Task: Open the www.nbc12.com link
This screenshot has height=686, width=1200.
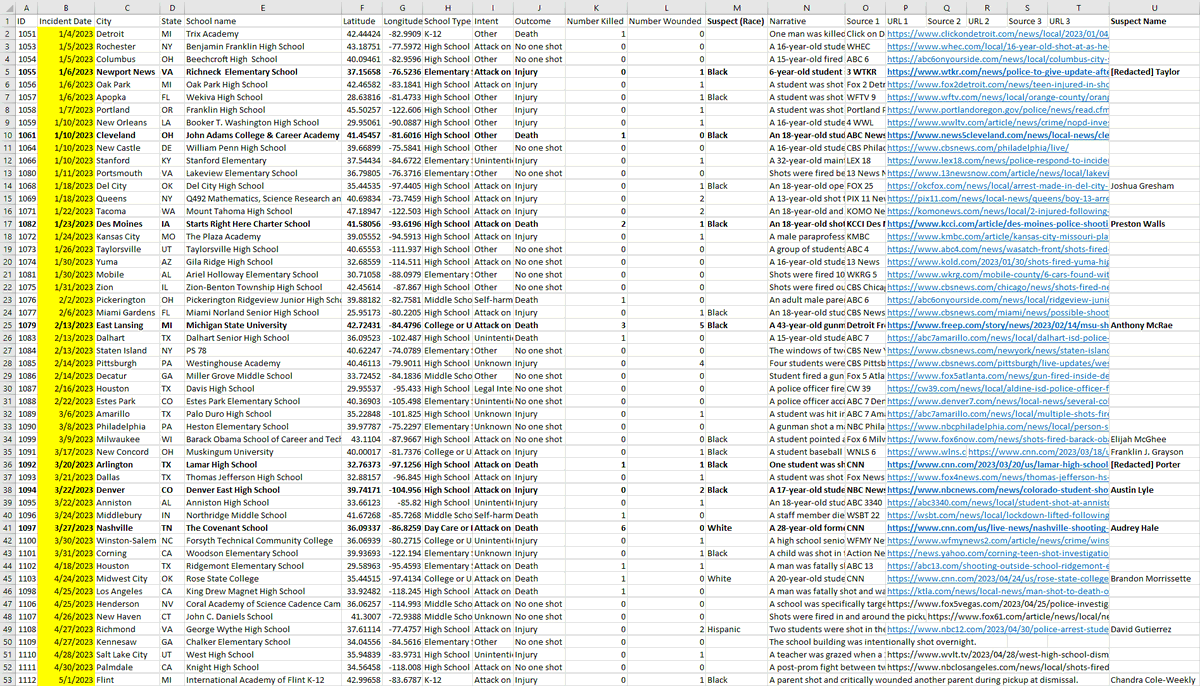Action: (997, 630)
